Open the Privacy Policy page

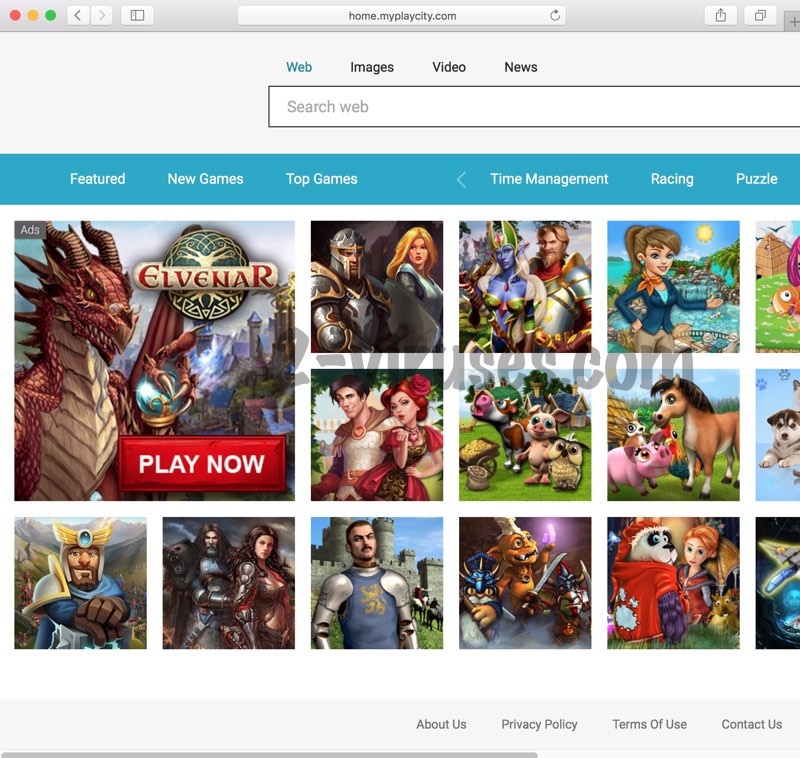tap(539, 724)
